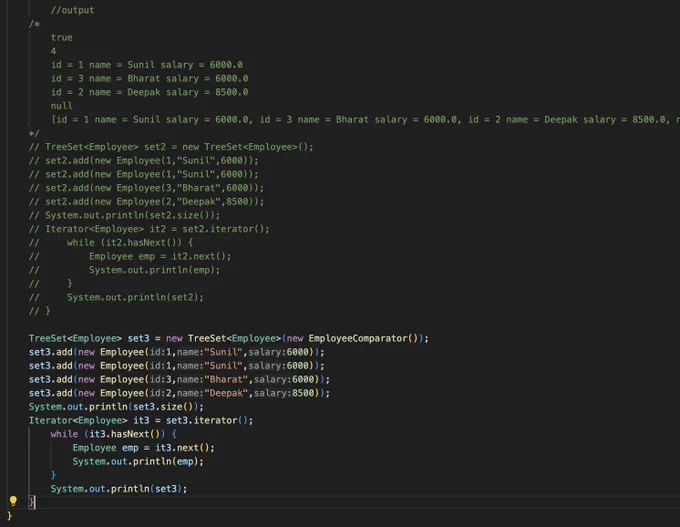The width and height of the screenshot is (680, 527).
Task: Click 'System.out.println(emp)' uncommented line
Action: tap(138, 462)
